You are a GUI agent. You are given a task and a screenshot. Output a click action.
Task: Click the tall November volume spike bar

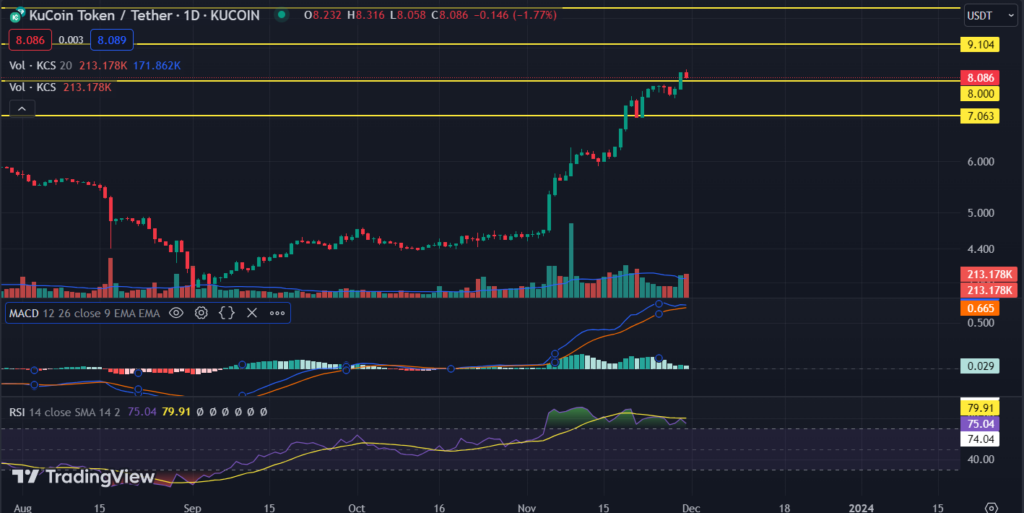[571, 260]
